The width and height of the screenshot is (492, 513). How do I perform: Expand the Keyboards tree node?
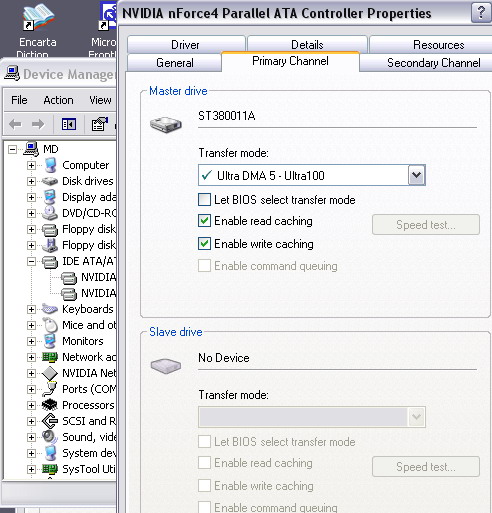click(31, 309)
